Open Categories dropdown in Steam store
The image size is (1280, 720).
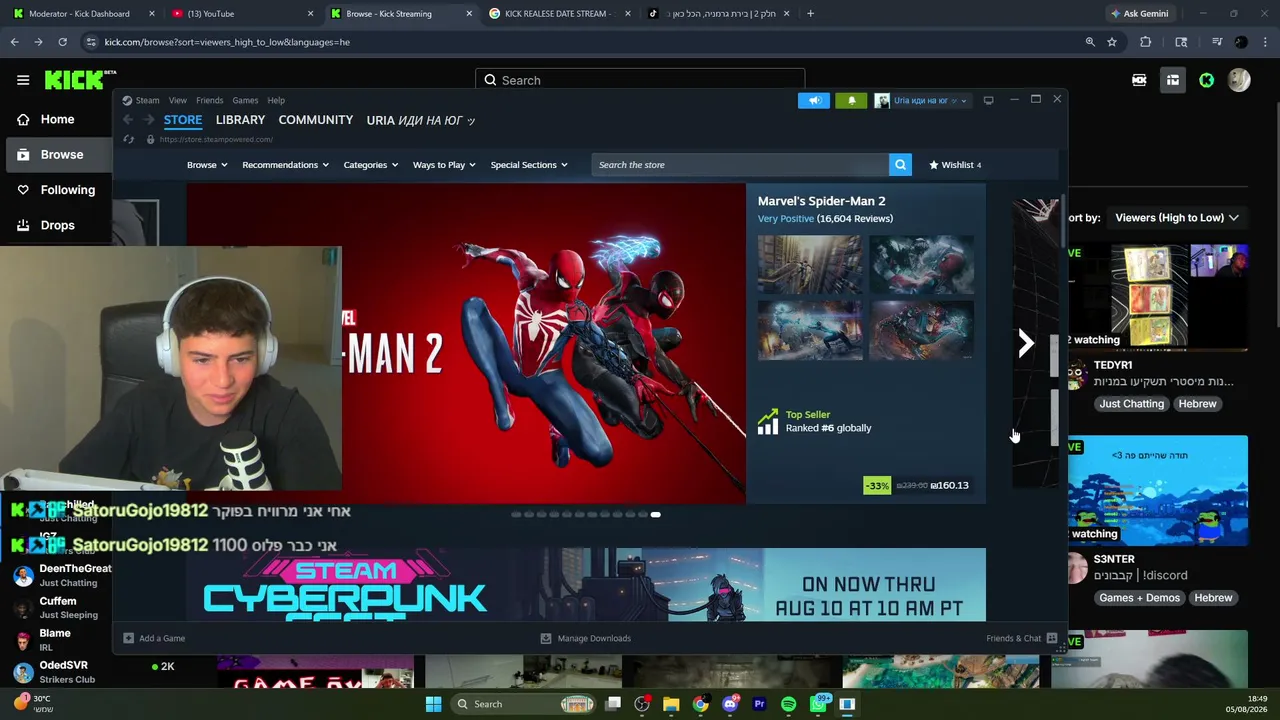click(371, 165)
